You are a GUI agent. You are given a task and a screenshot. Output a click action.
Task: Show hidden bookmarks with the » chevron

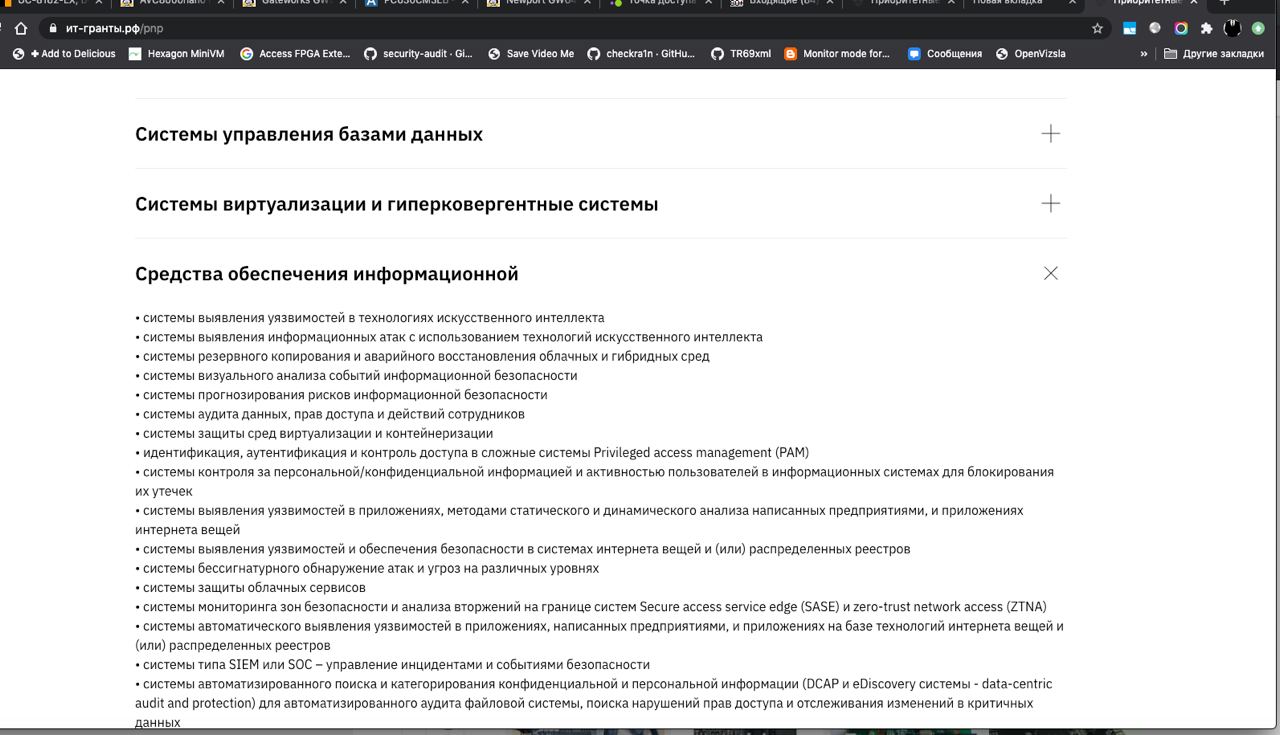(1144, 54)
